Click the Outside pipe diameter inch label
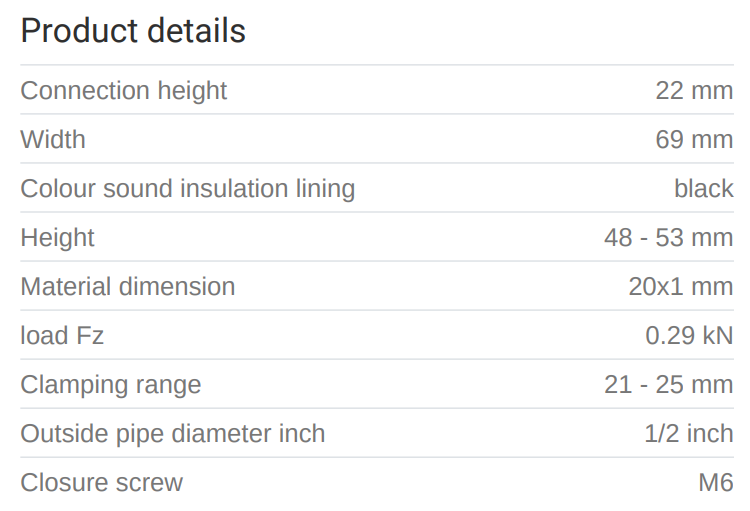The width and height of the screenshot is (750, 511). pos(173,433)
